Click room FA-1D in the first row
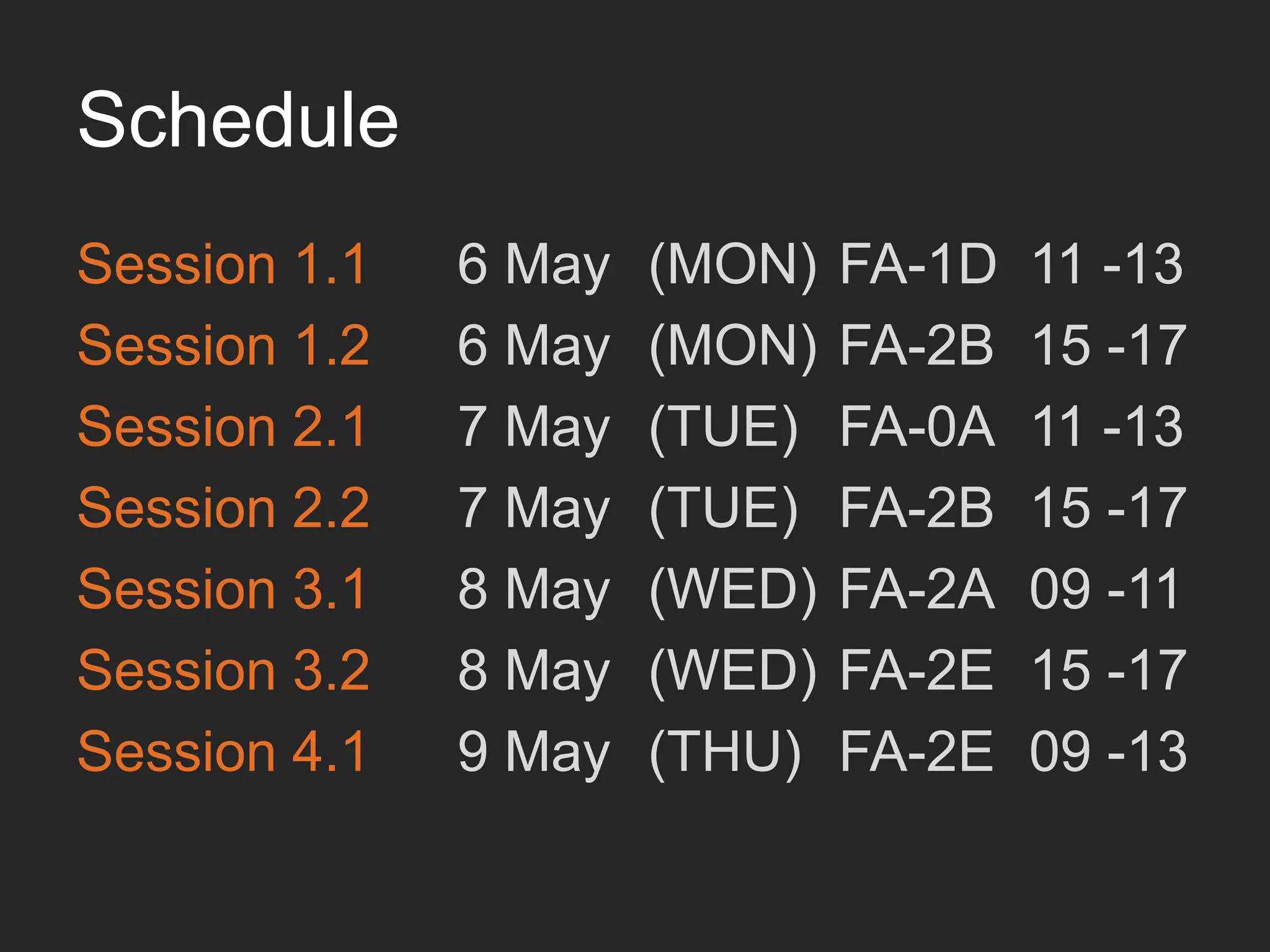This screenshot has width=1270, height=952. coord(918,264)
